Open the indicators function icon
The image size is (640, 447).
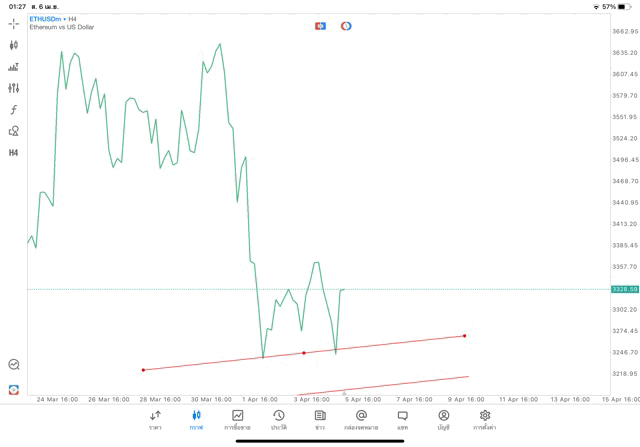(x=14, y=110)
